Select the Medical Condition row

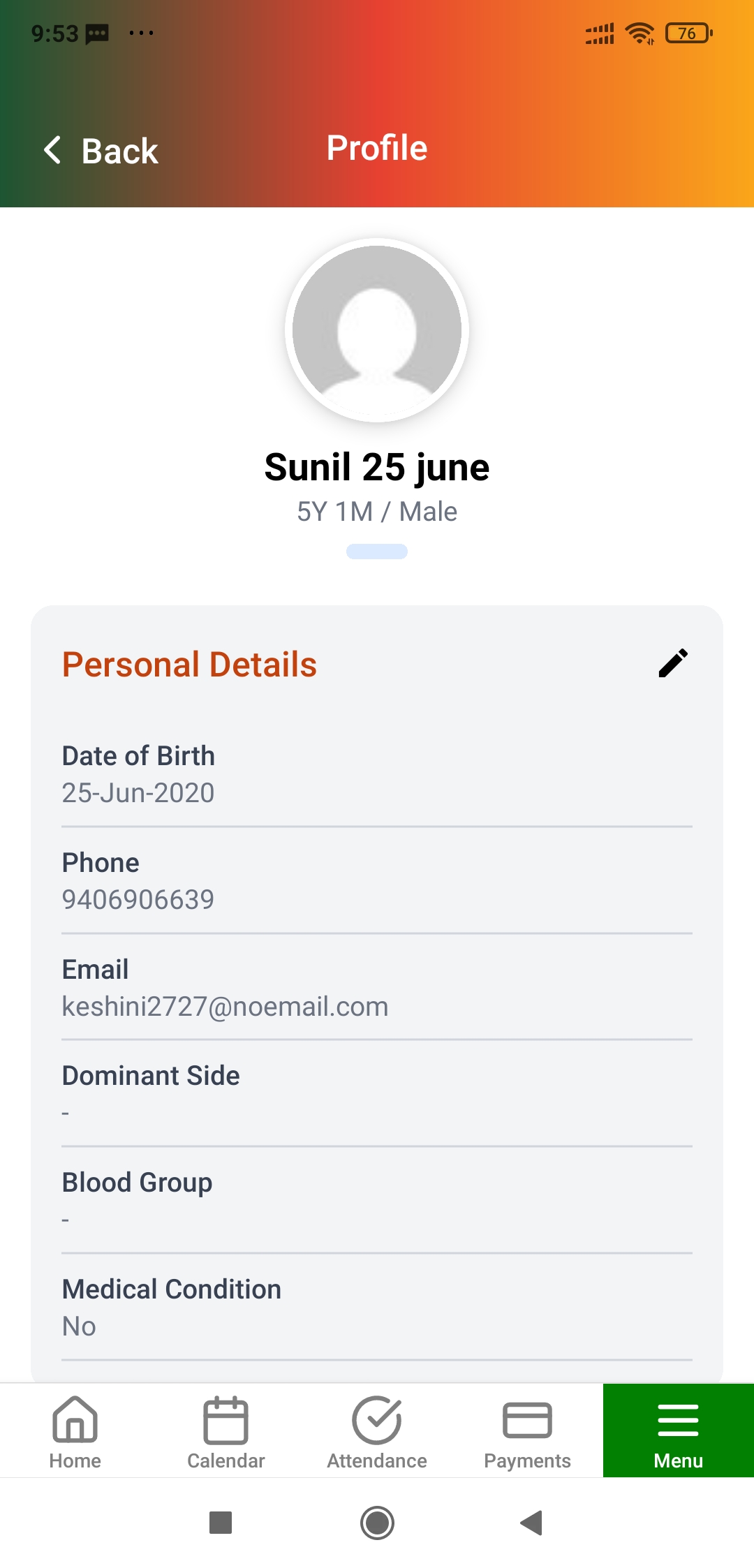pyautogui.click(x=377, y=1307)
